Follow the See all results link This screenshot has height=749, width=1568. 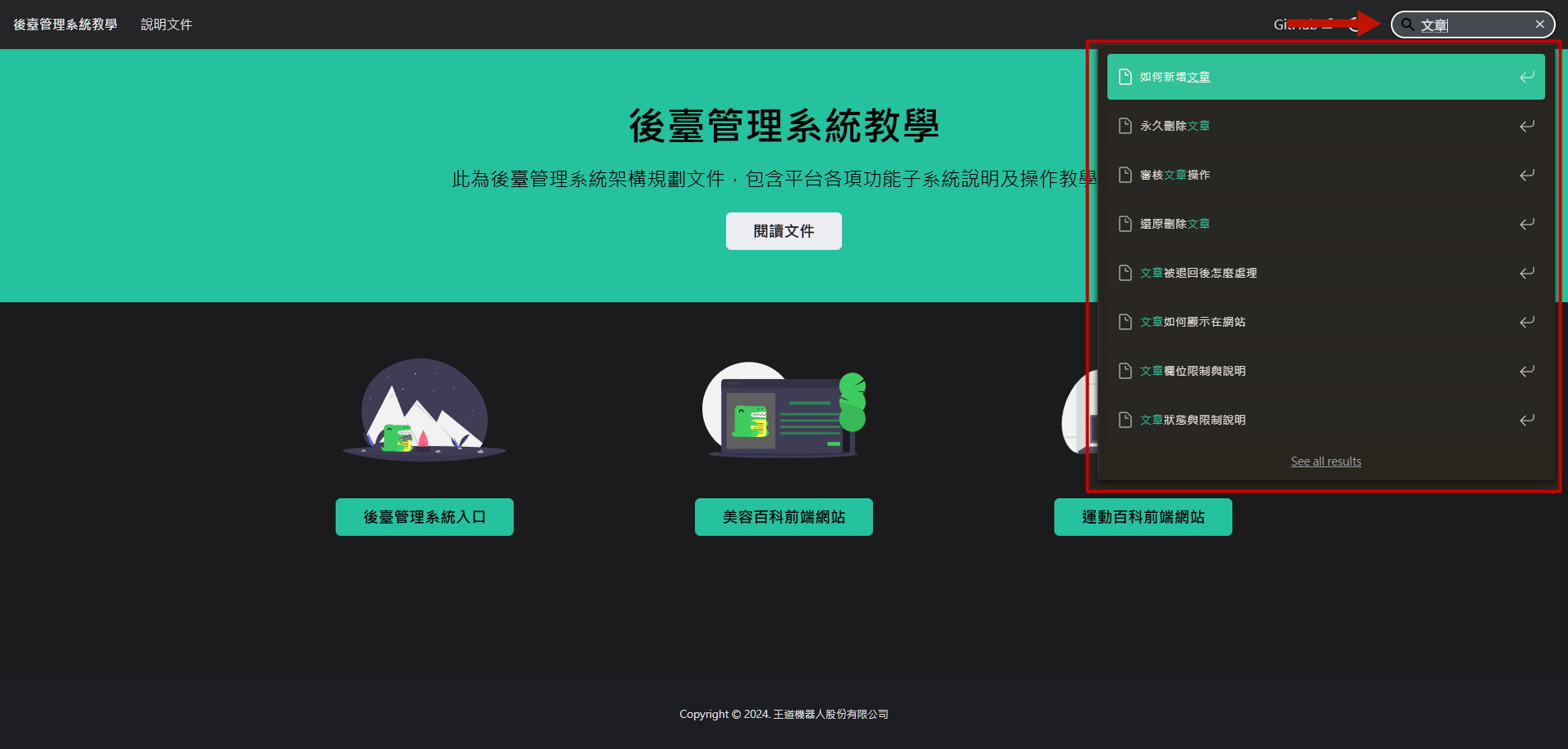click(1325, 461)
